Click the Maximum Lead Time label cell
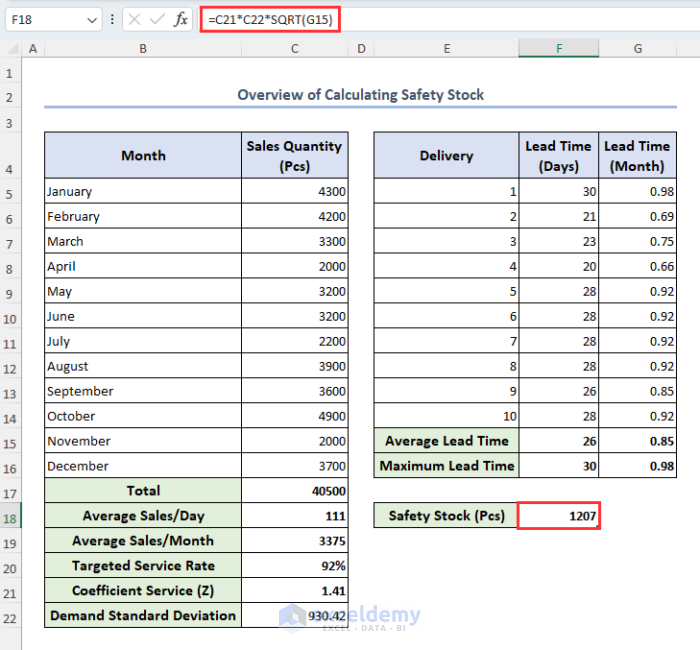Screen dimensions: 700x650 pyautogui.click(x=446, y=466)
